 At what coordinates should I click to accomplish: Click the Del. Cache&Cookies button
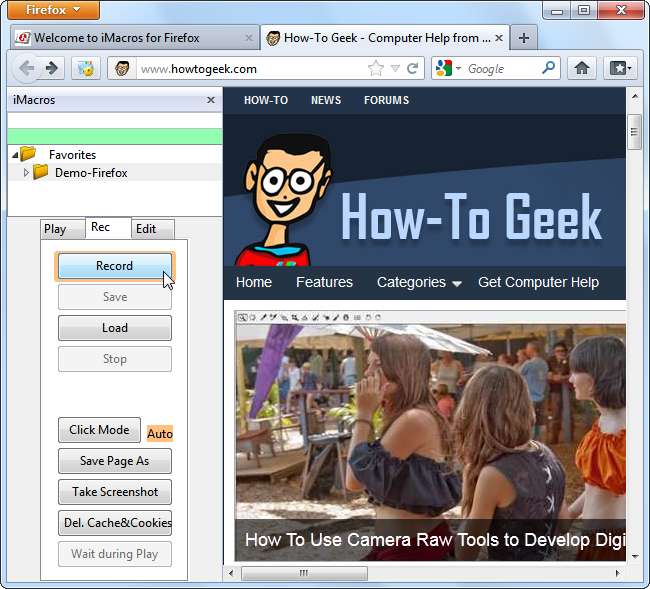pyautogui.click(x=115, y=523)
